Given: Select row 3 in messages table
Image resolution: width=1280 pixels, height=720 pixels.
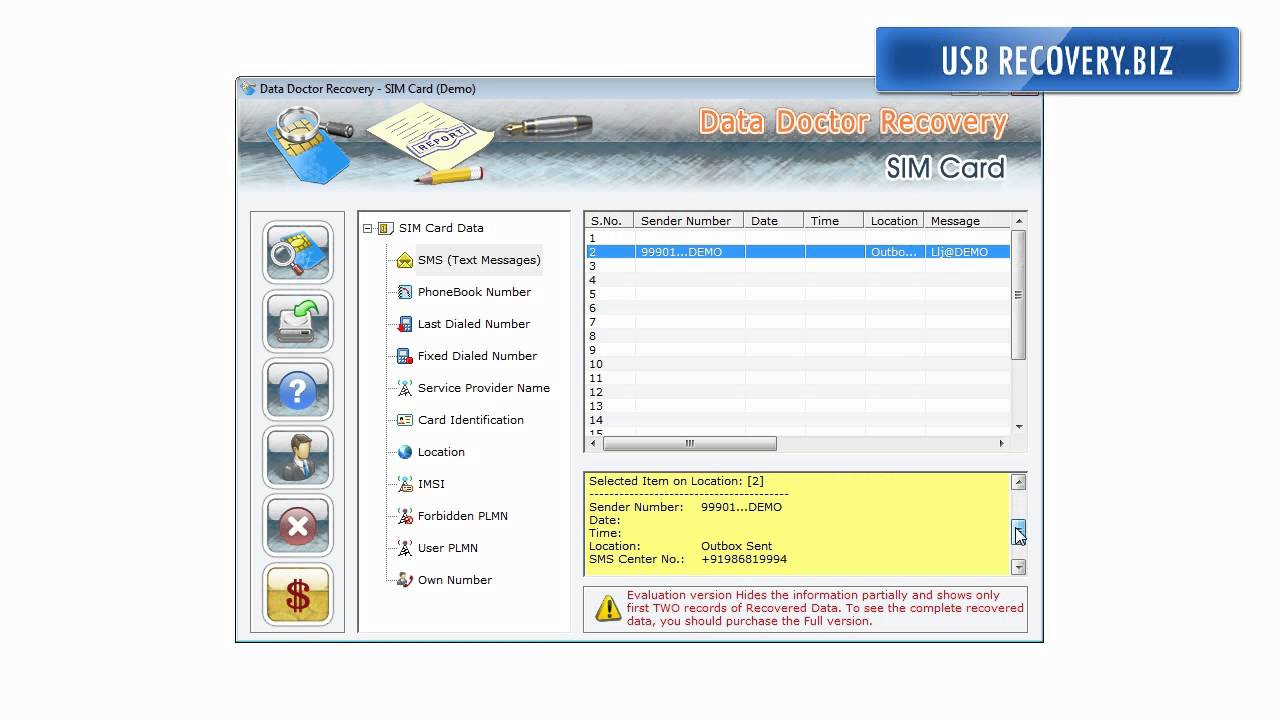Looking at the screenshot, I should tap(798, 266).
